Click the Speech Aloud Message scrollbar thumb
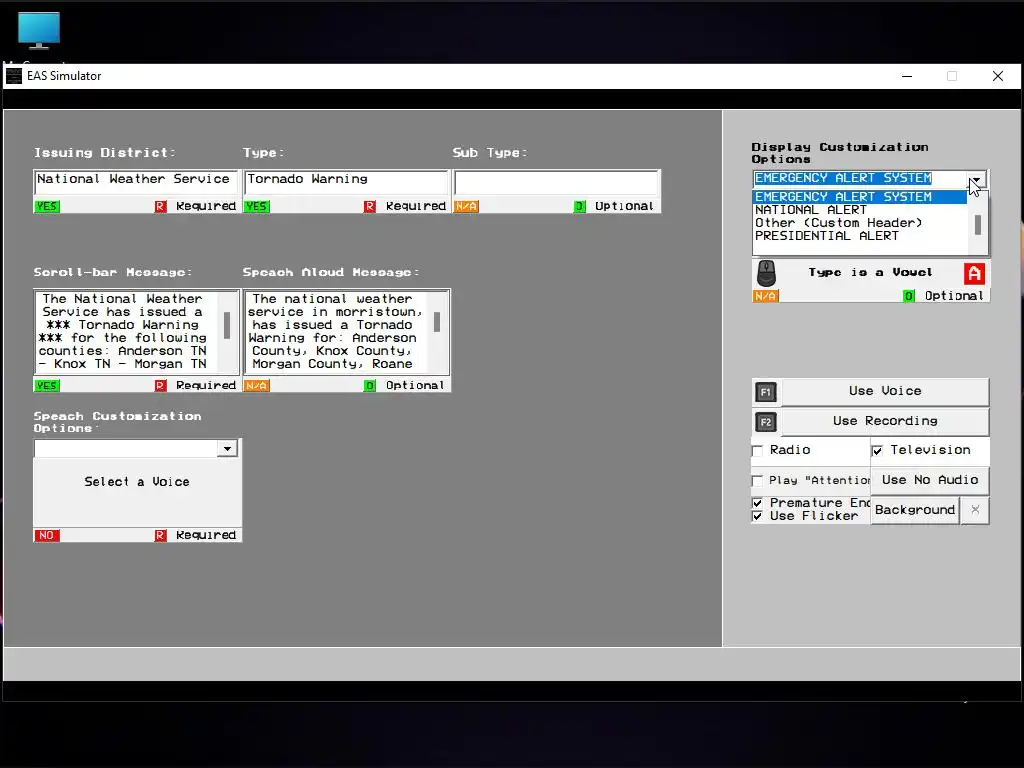The image size is (1024, 768). pos(437,321)
